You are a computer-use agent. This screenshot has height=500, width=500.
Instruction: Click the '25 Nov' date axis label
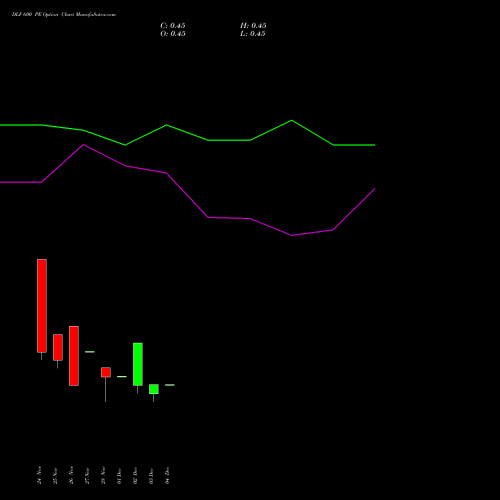pos(56,475)
